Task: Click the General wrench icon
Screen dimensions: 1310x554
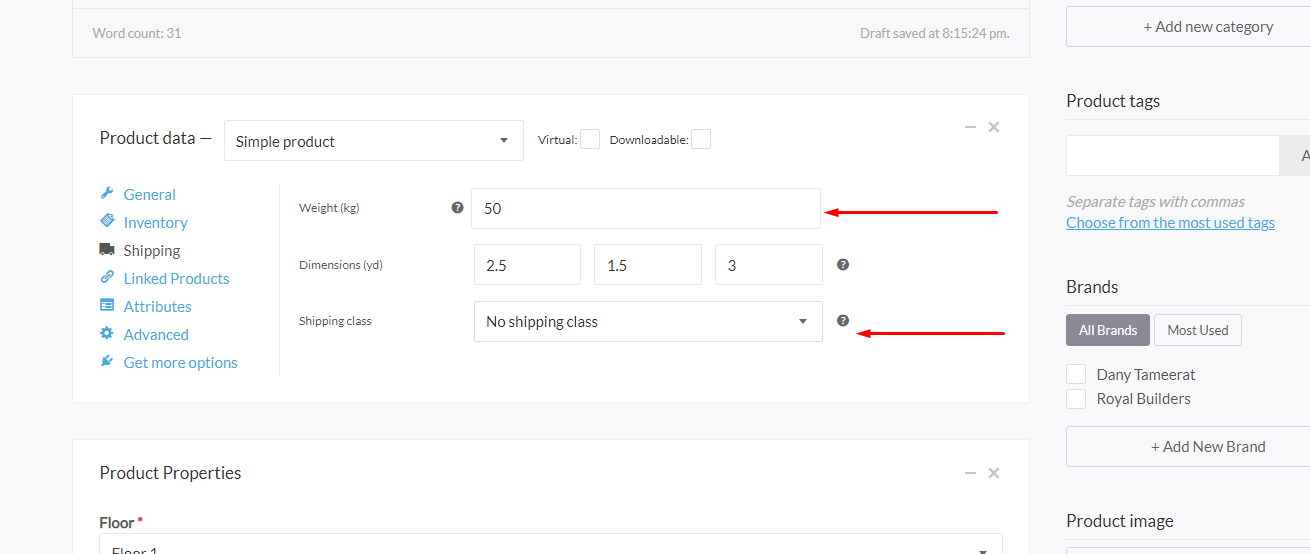Action: 107,194
